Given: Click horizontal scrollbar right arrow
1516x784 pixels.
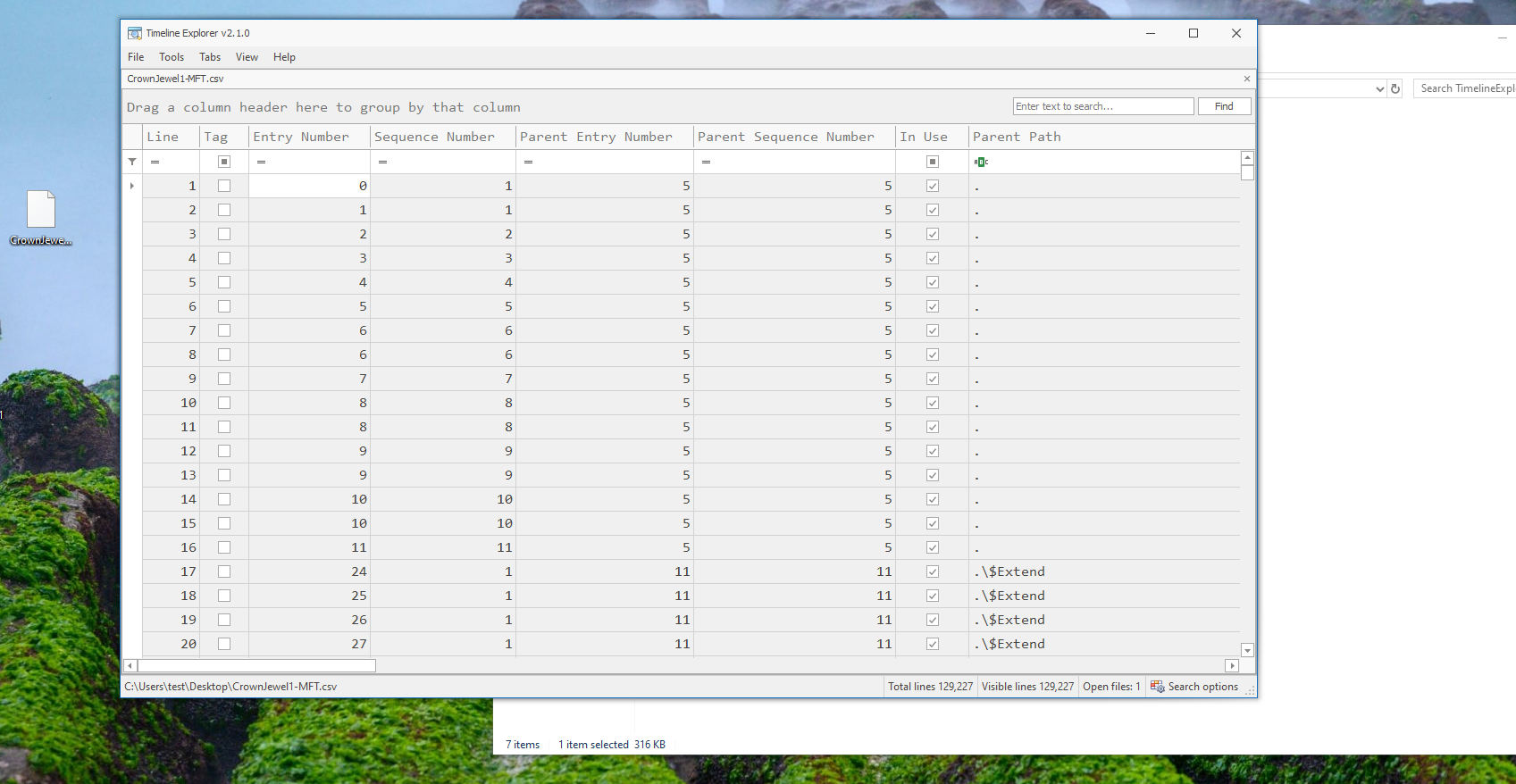Looking at the screenshot, I should pyautogui.click(x=1233, y=665).
